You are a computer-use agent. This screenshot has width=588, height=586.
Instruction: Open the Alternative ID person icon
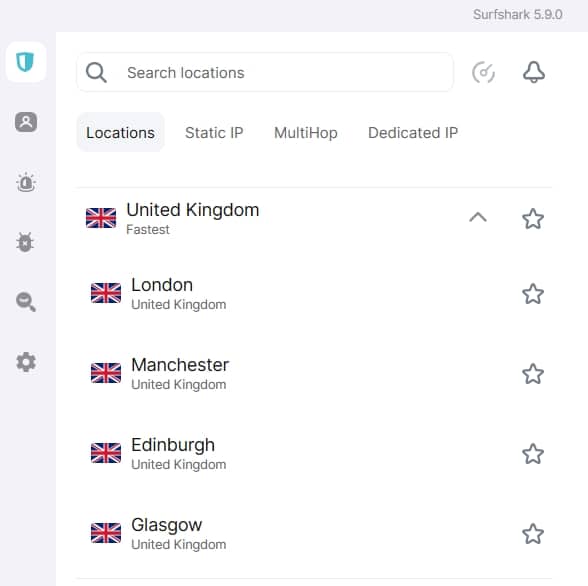[x=26, y=122]
